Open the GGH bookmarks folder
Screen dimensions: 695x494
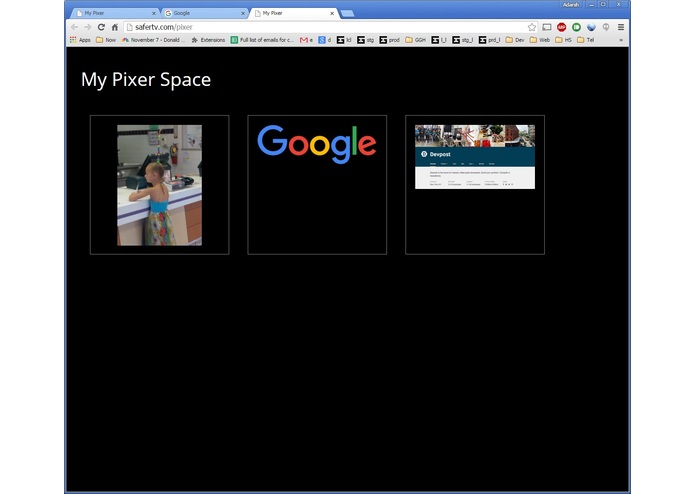coord(416,40)
